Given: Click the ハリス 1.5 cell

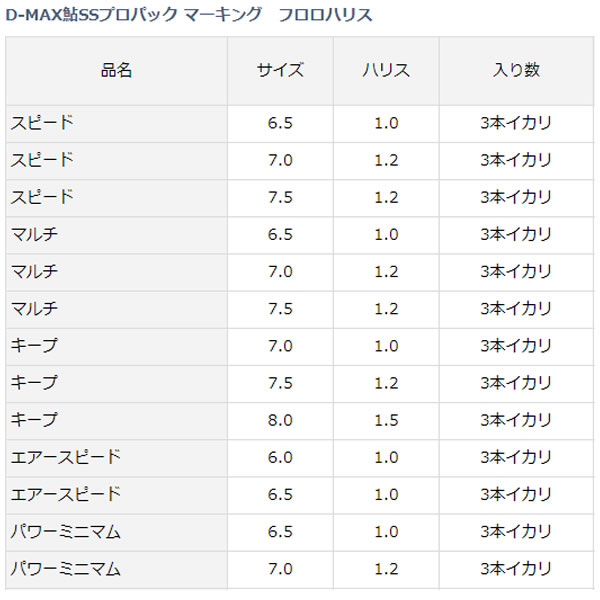Looking at the screenshot, I should [x=387, y=420].
